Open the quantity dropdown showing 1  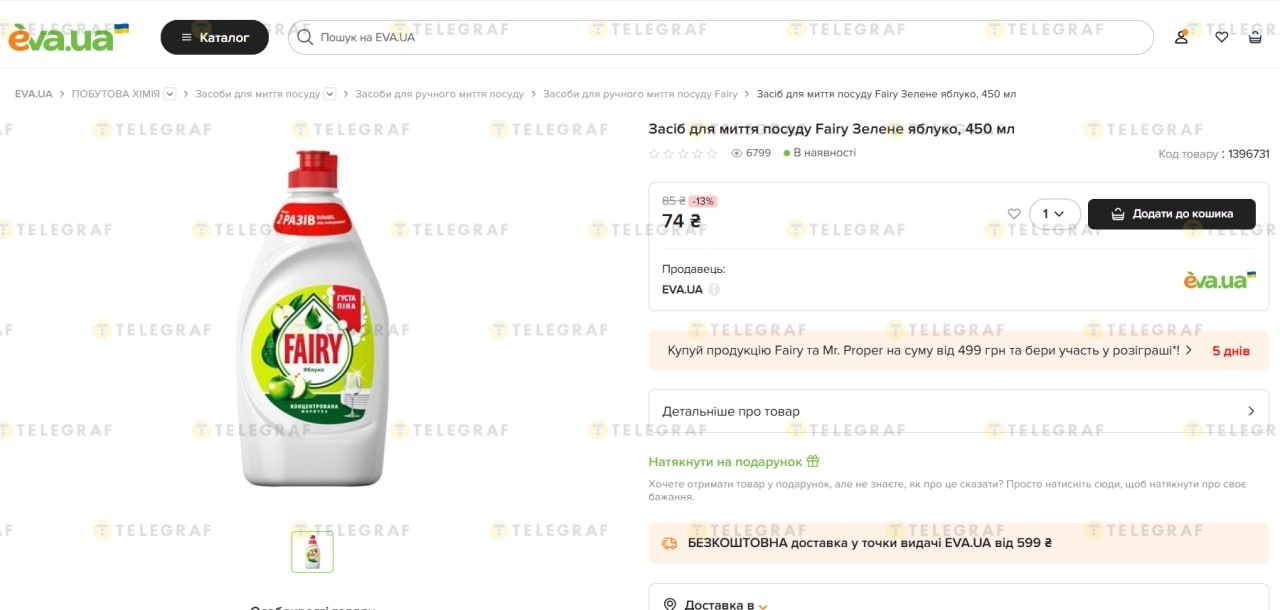click(1054, 214)
